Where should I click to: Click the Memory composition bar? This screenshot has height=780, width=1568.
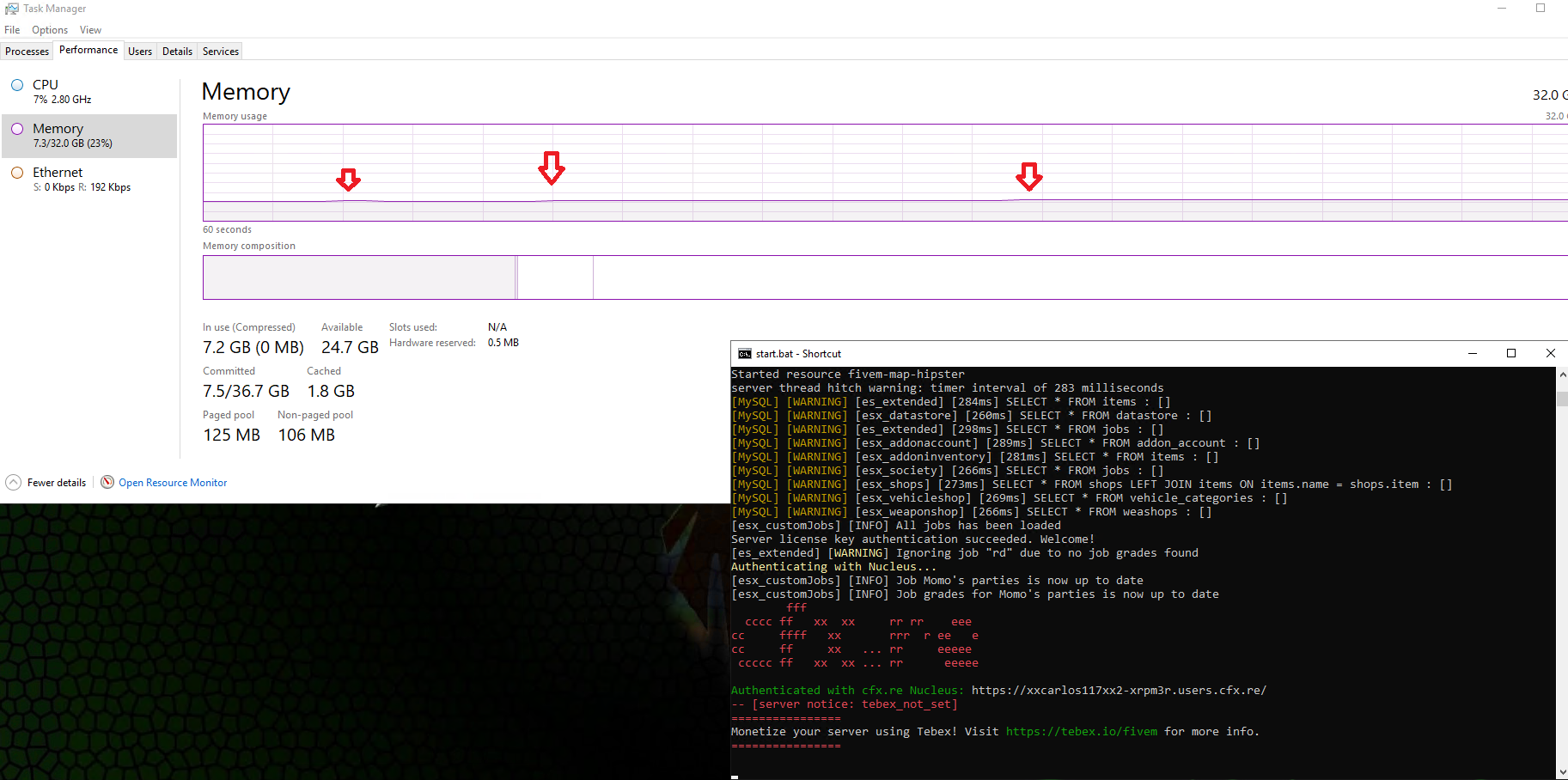(x=885, y=277)
